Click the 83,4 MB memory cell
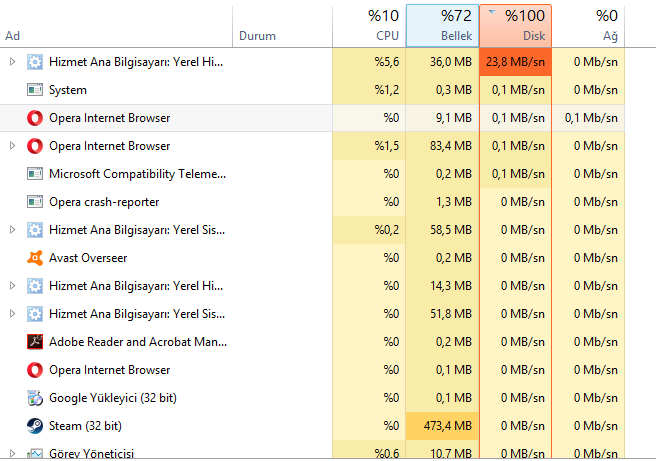The height and width of the screenshot is (461, 656). point(442,146)
